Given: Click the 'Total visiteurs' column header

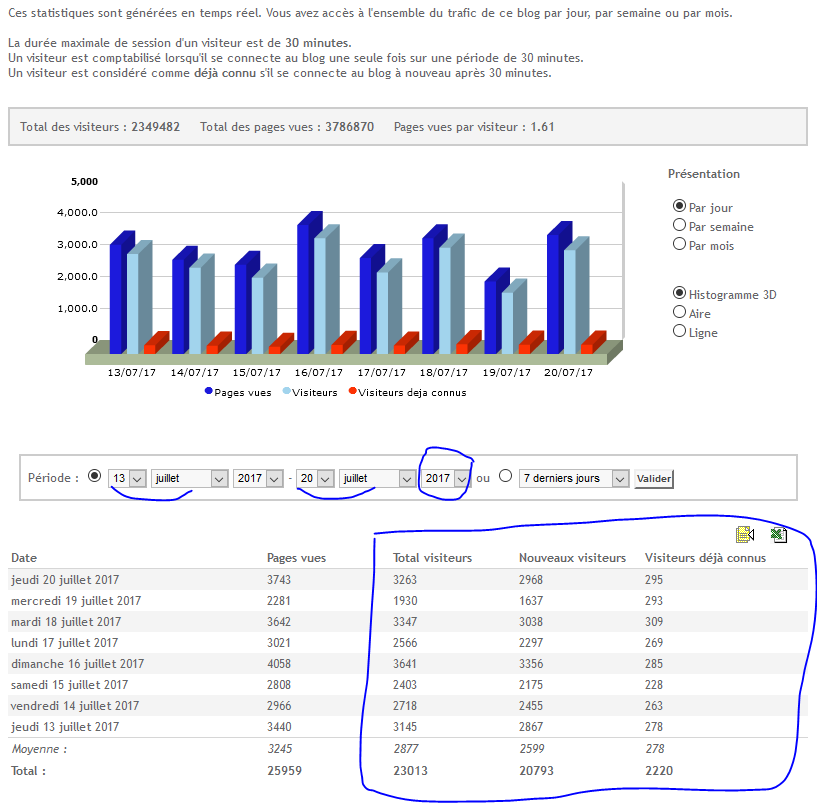Looking at the screenshot, I should tap(432, 558).
